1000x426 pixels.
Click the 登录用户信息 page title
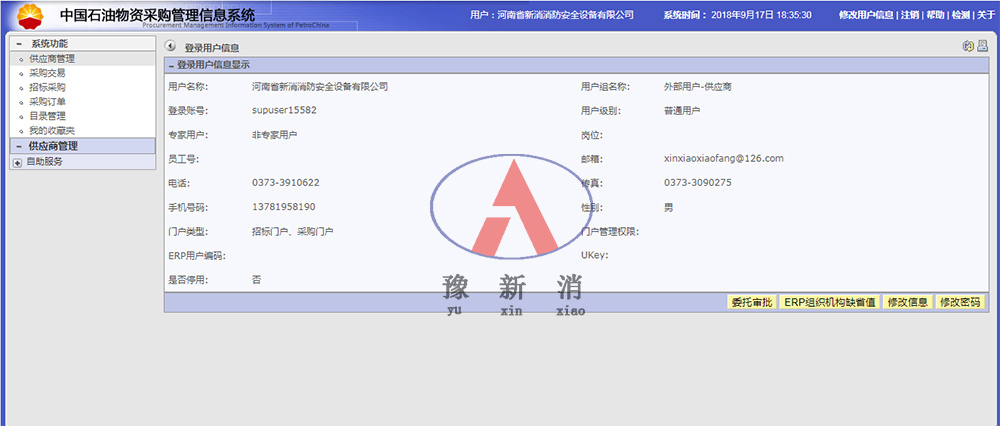click(x=212, y=48)
